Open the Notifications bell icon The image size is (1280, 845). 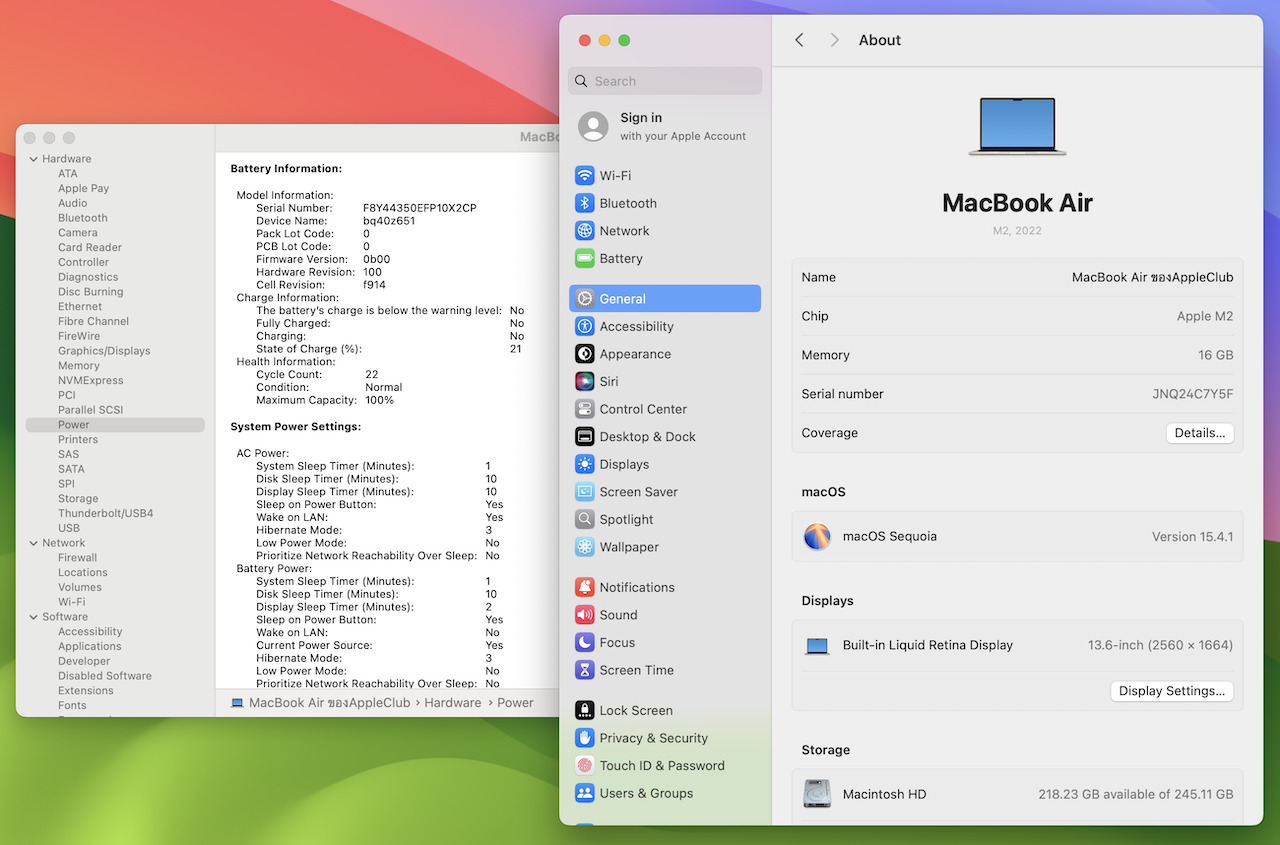pyautogui.click(x=585, y=587)
